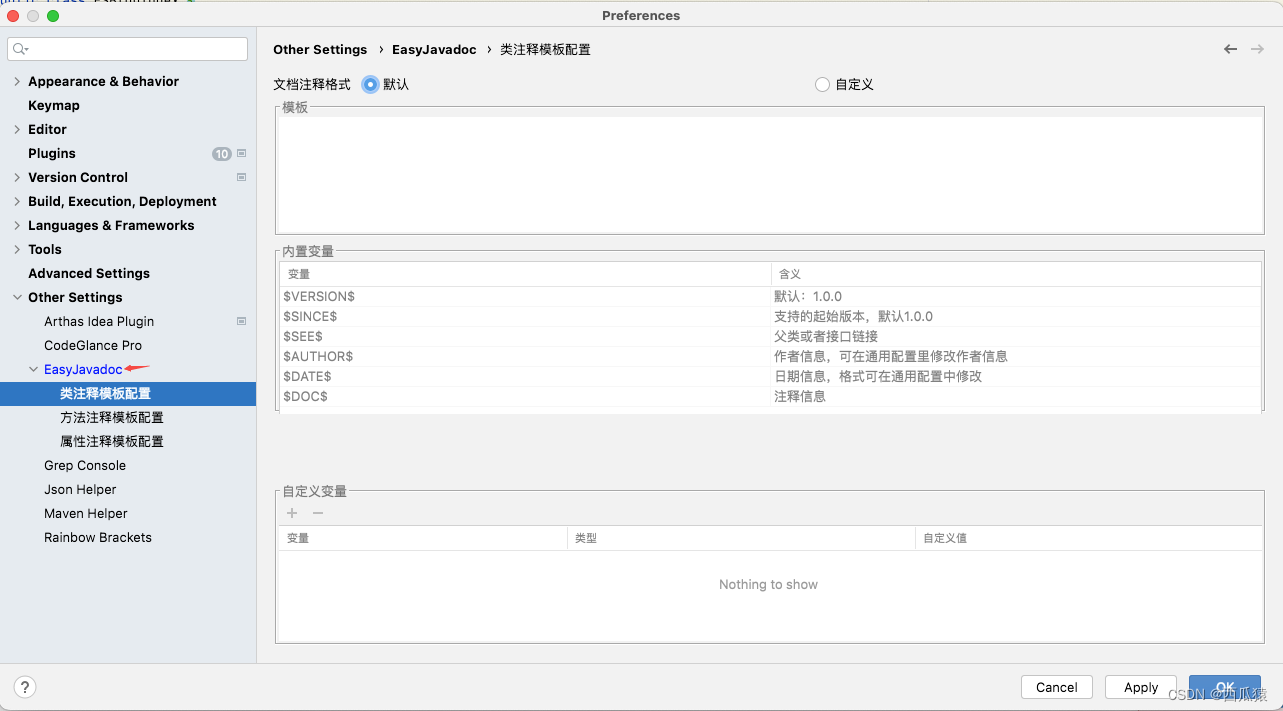Open Advanced Settings page
Viewport: 1283px width, 711px height.
coord(89,273)
